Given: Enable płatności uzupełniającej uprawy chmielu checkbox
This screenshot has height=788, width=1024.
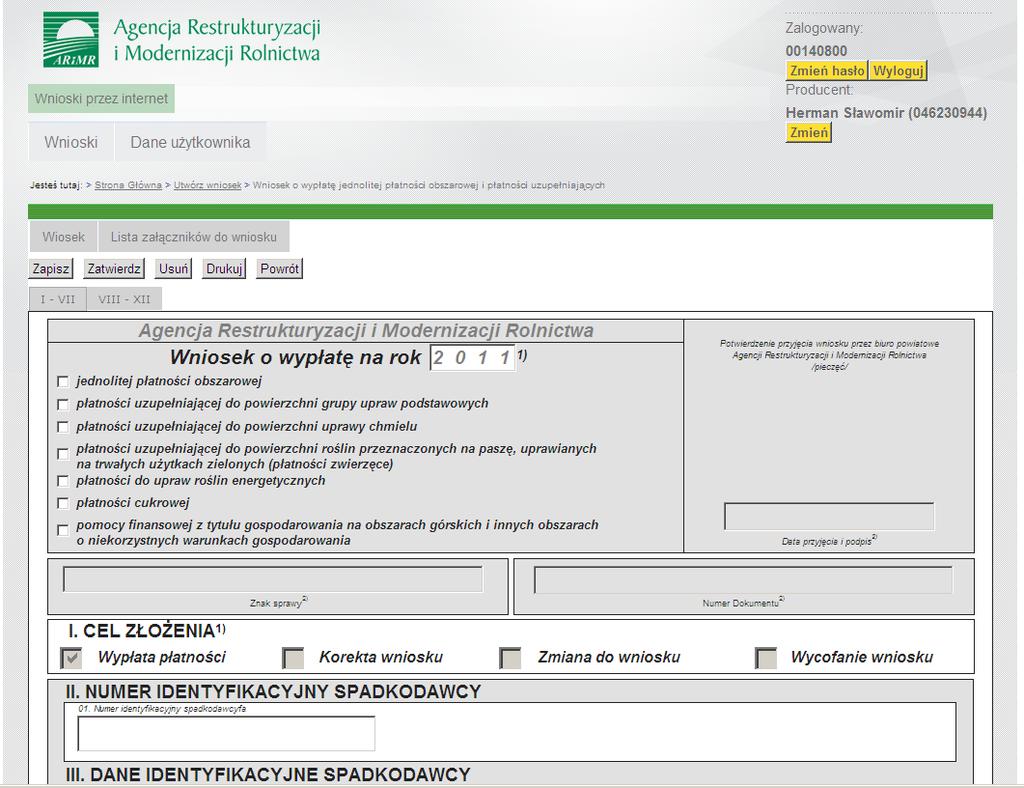Looking at the screenshot, I should point(63,427).
